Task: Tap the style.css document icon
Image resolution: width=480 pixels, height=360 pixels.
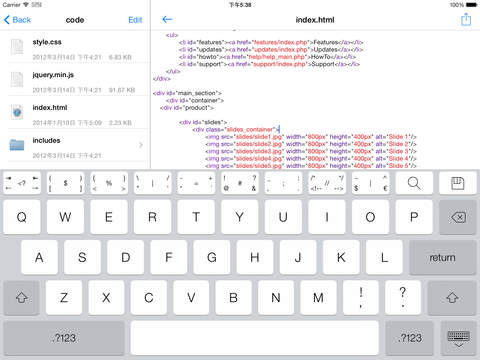Action: tap(17, 46)
